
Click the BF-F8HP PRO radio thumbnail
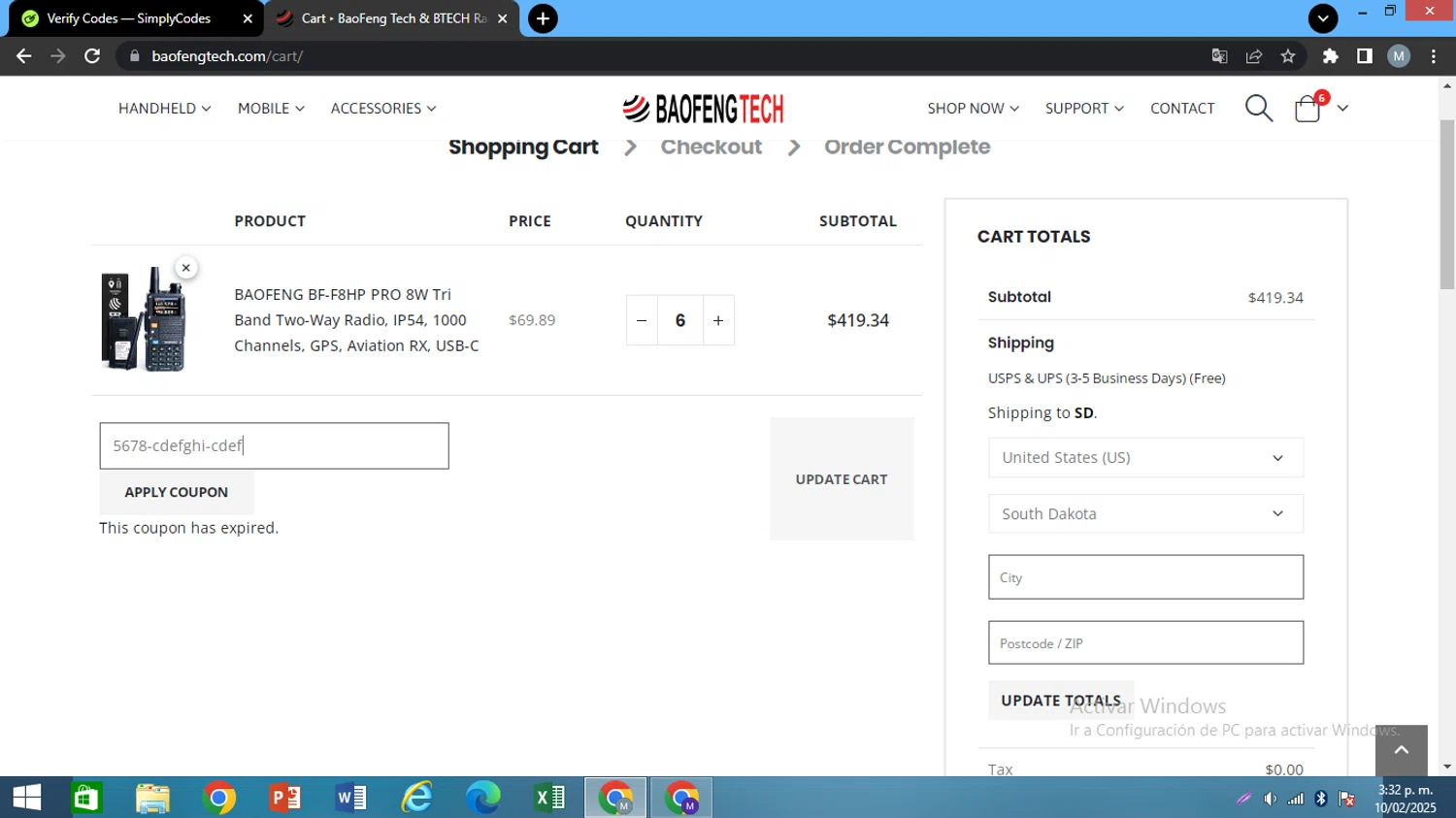tap(144, 319)
